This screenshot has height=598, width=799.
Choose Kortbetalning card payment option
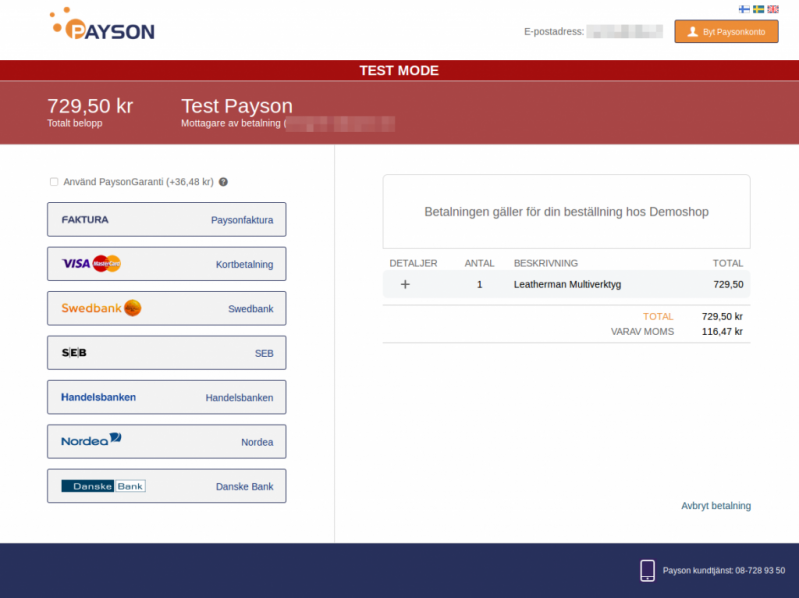click(167, 264)
